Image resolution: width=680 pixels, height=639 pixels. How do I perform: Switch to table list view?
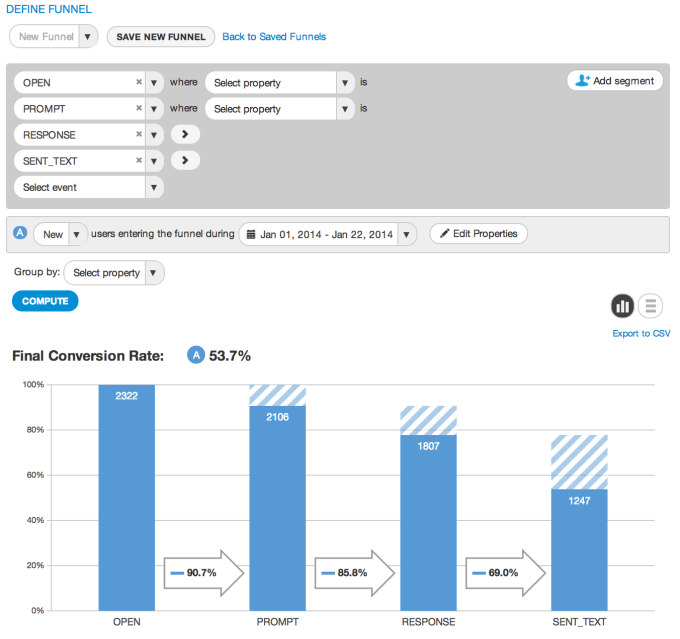pos(651,306)
